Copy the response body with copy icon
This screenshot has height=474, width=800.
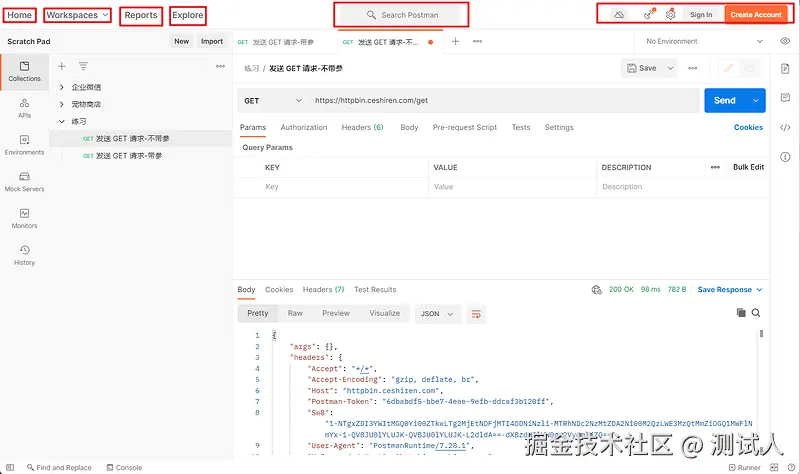pos(741,313)
